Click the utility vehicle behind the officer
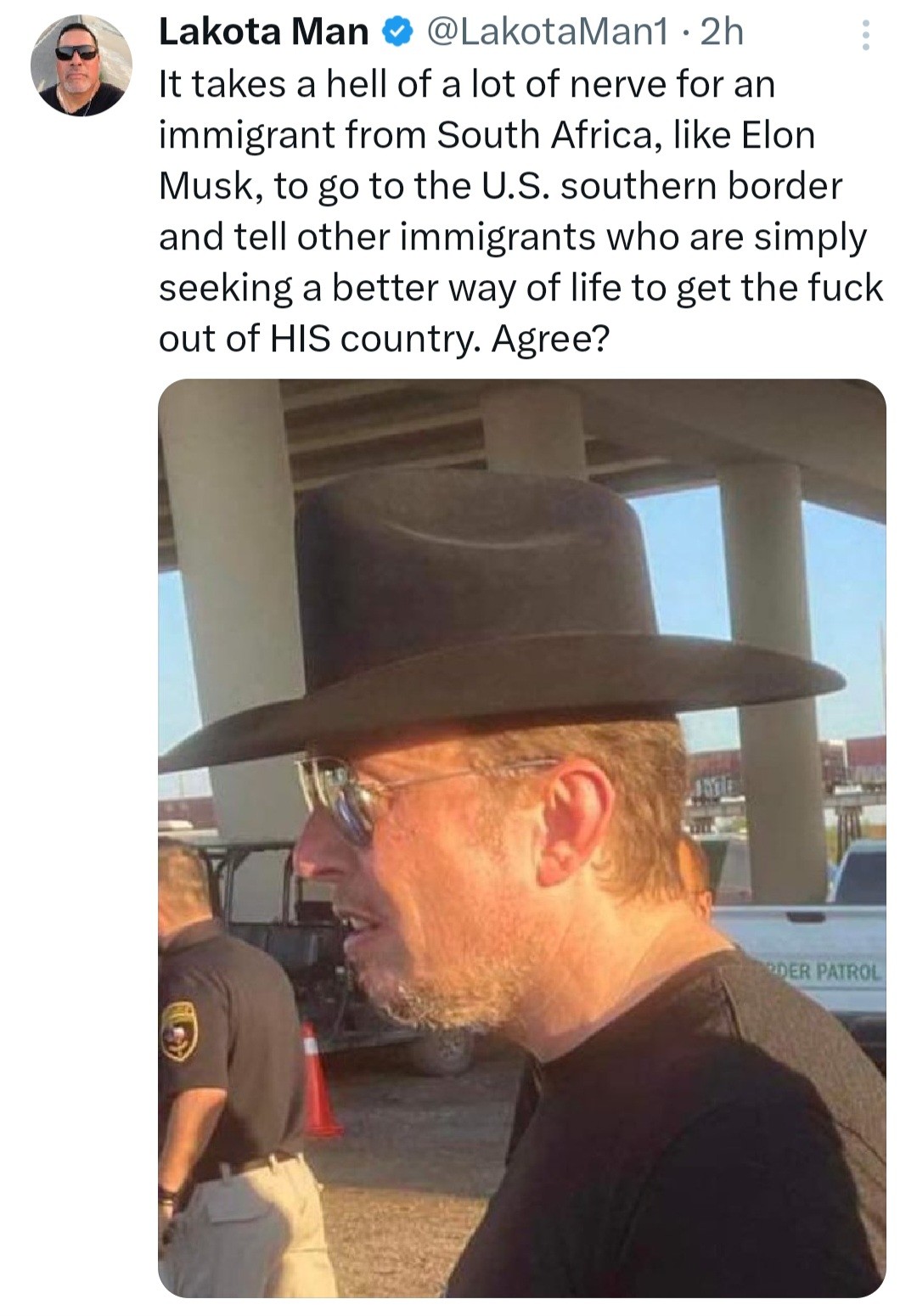This screenshot has height=1316, width=917. 280,934
